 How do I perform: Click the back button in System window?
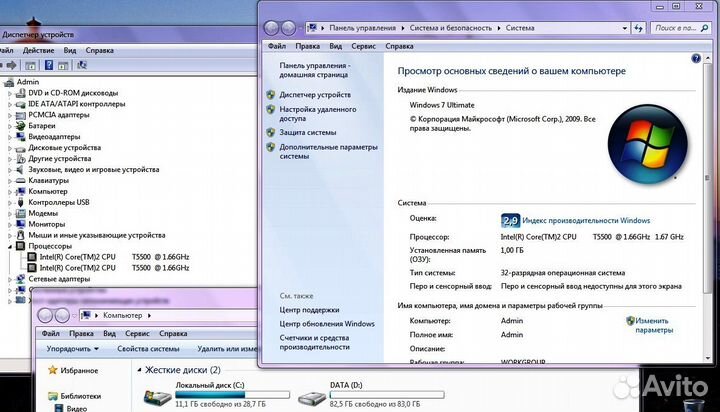tap(271, 28)
